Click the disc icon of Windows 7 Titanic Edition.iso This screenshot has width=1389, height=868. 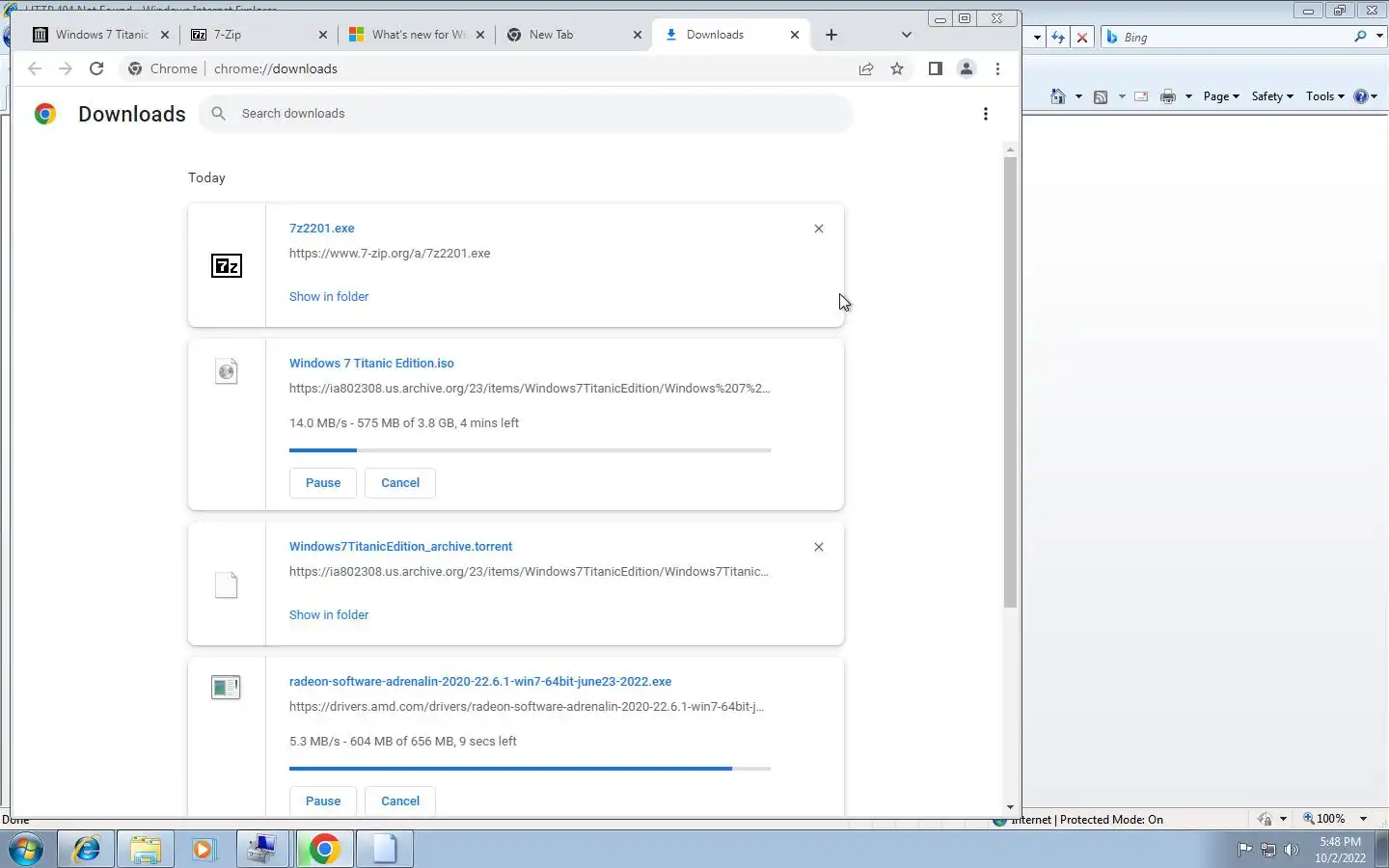click(x=226, y=371)
